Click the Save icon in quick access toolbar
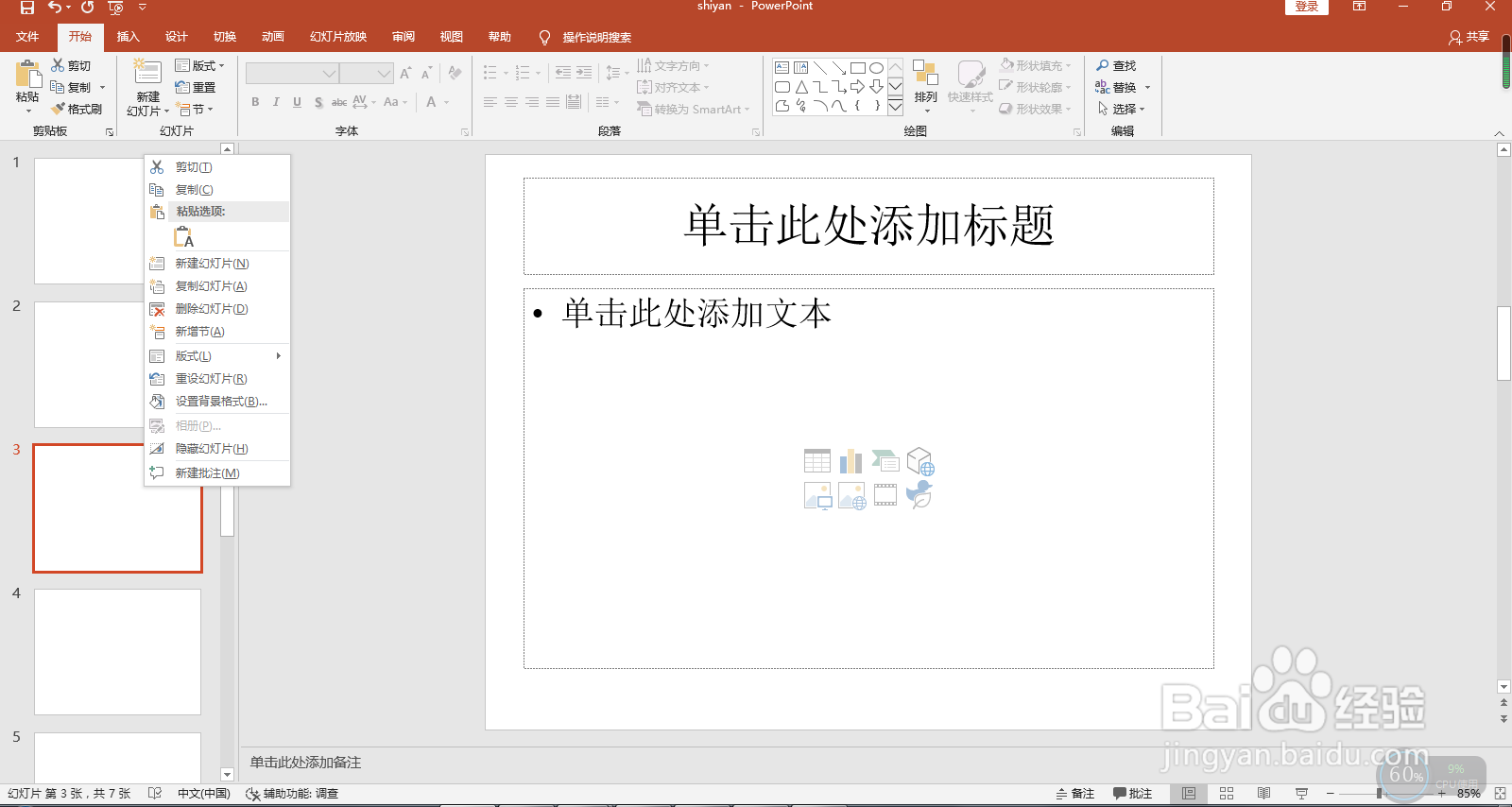Screen dimensions: 1512x807 (x=27, y=8)
